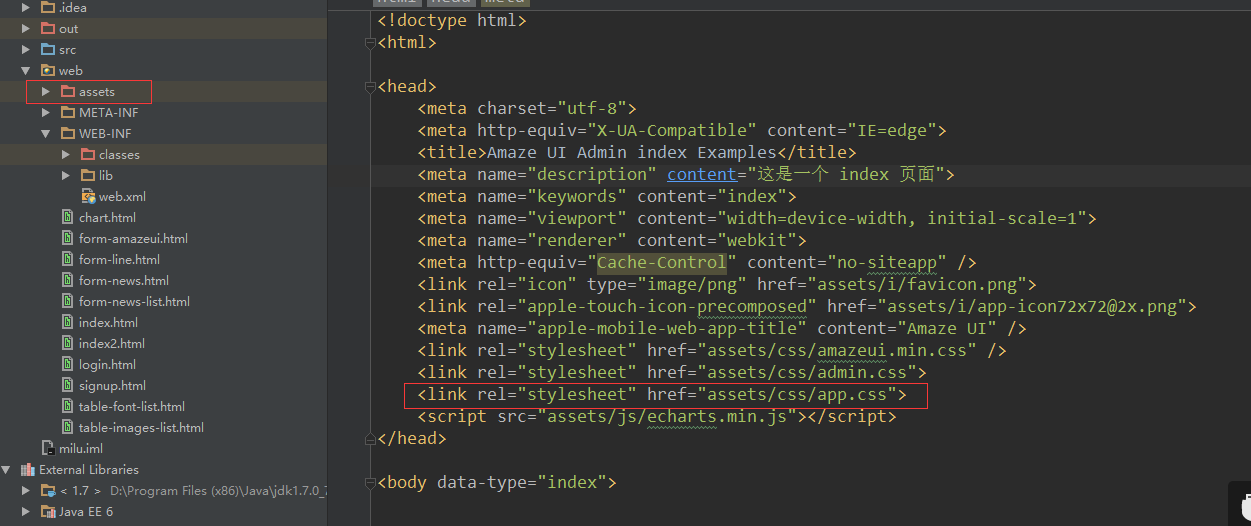Fold the <html> block in the gutter

point(372,43)
